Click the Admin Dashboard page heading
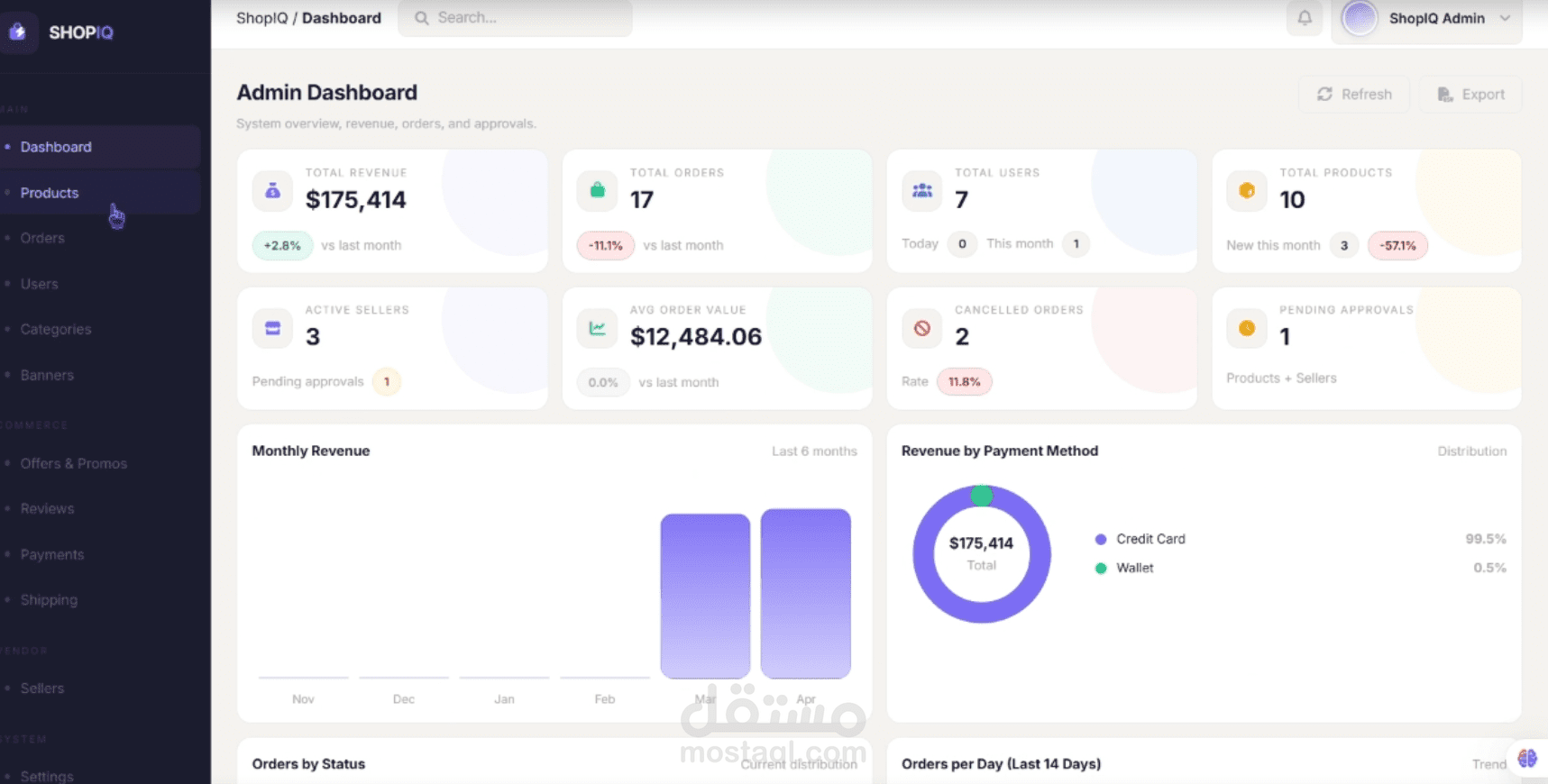This screenshot has width=1548, height=784. click(x=326, y=93)
